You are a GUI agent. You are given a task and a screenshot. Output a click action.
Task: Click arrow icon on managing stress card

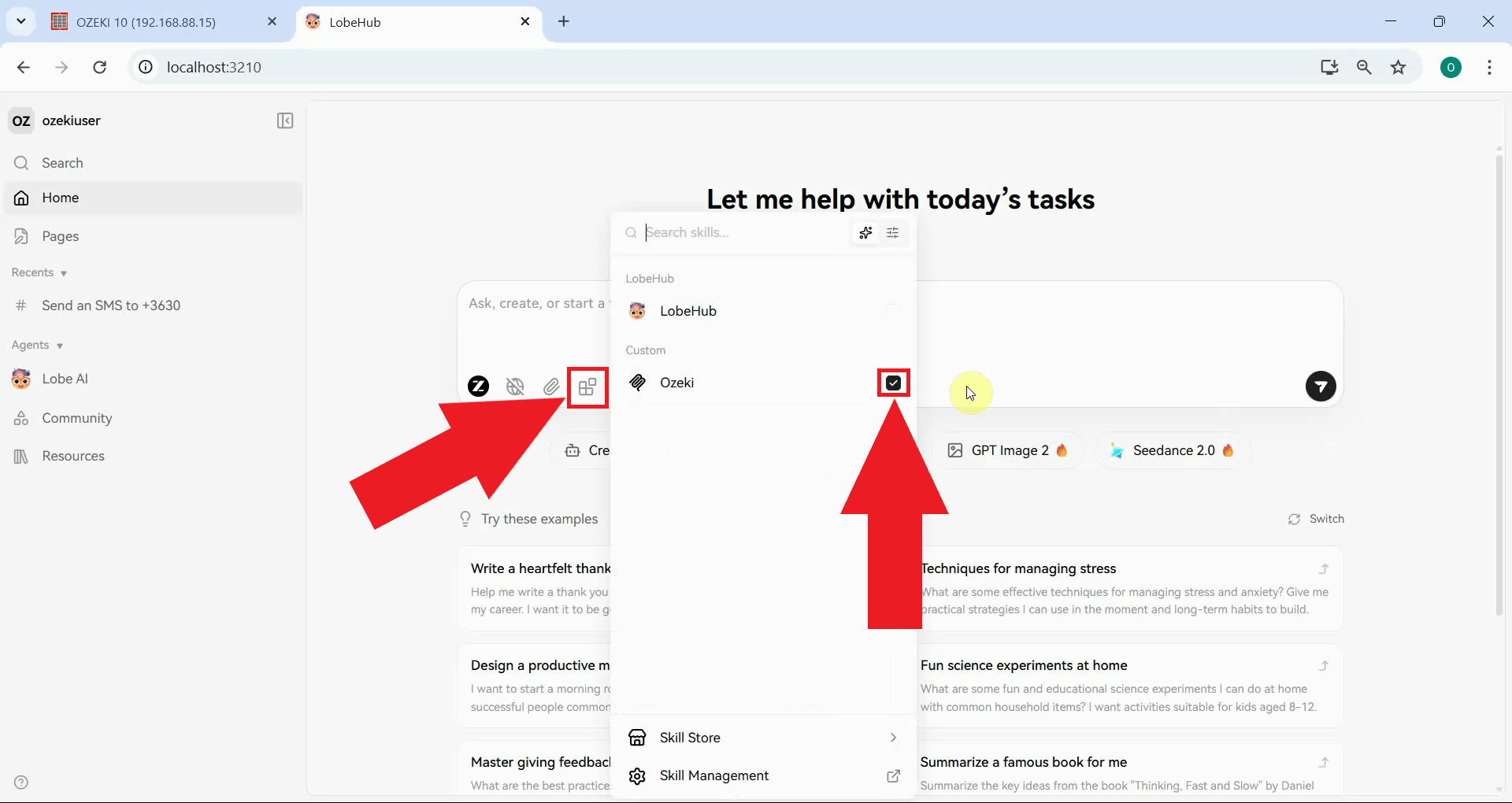tap(1324, 568)
